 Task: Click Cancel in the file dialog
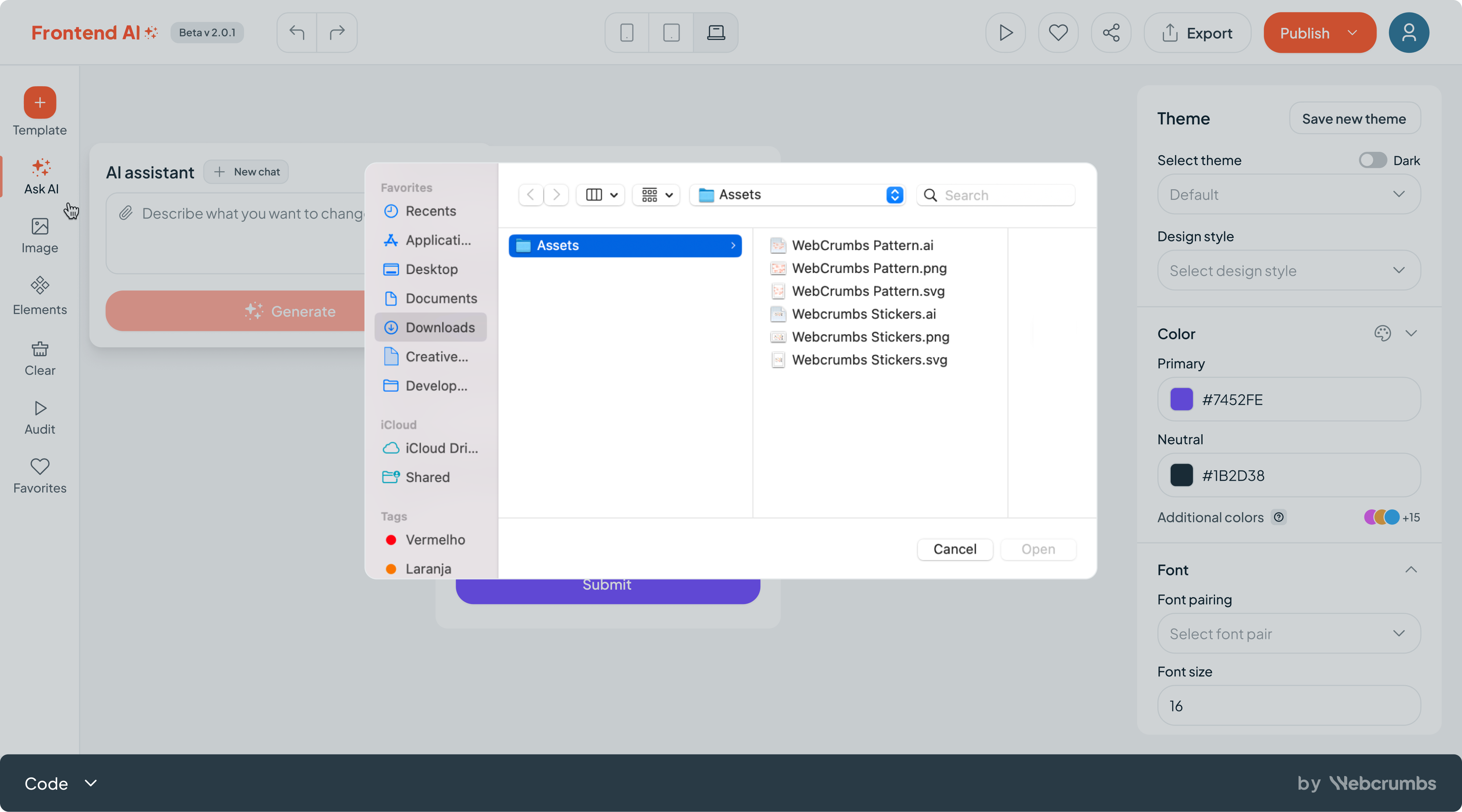tap(954, 549)
